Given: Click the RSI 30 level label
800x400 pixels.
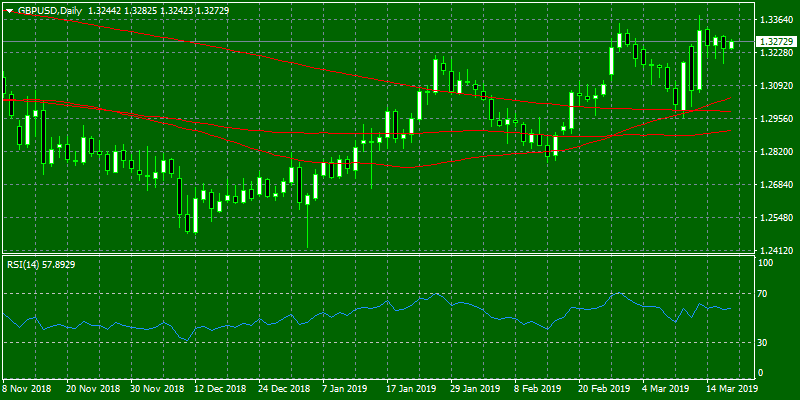Looking at the screenshot, I should click(764, 343).
